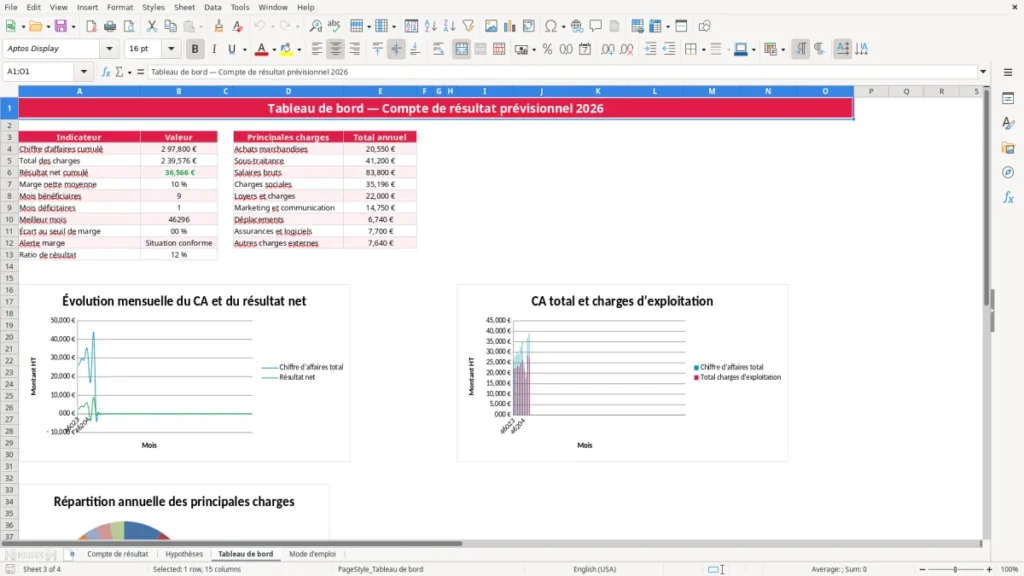Toggle Center Vertically alignment

pyautogui.click(x=396, y=49)
